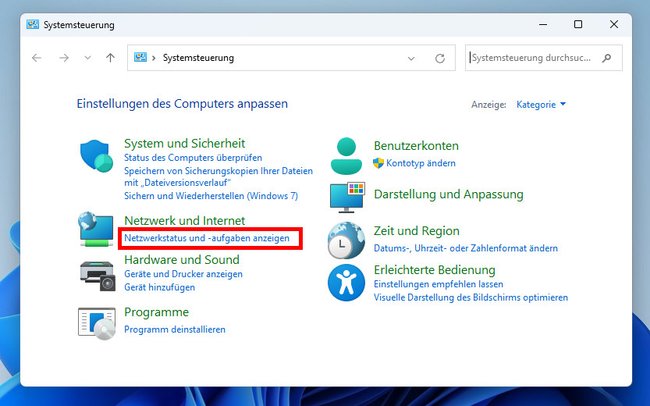Click the breadcrumb chevron before Systemsteuerung
Screen dimensions: 650x406
click(154, 58)
